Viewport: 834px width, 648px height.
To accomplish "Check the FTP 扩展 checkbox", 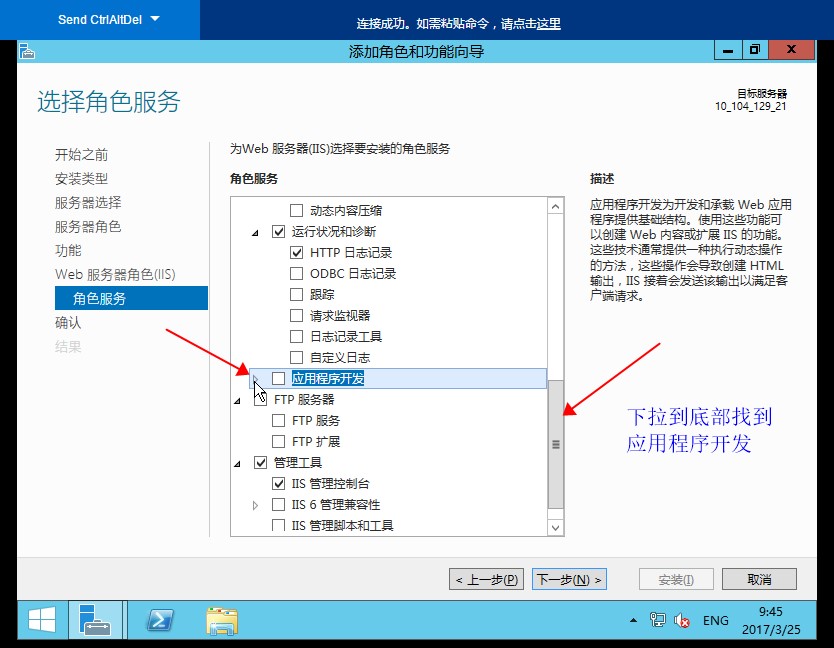I will coord(278,442).
